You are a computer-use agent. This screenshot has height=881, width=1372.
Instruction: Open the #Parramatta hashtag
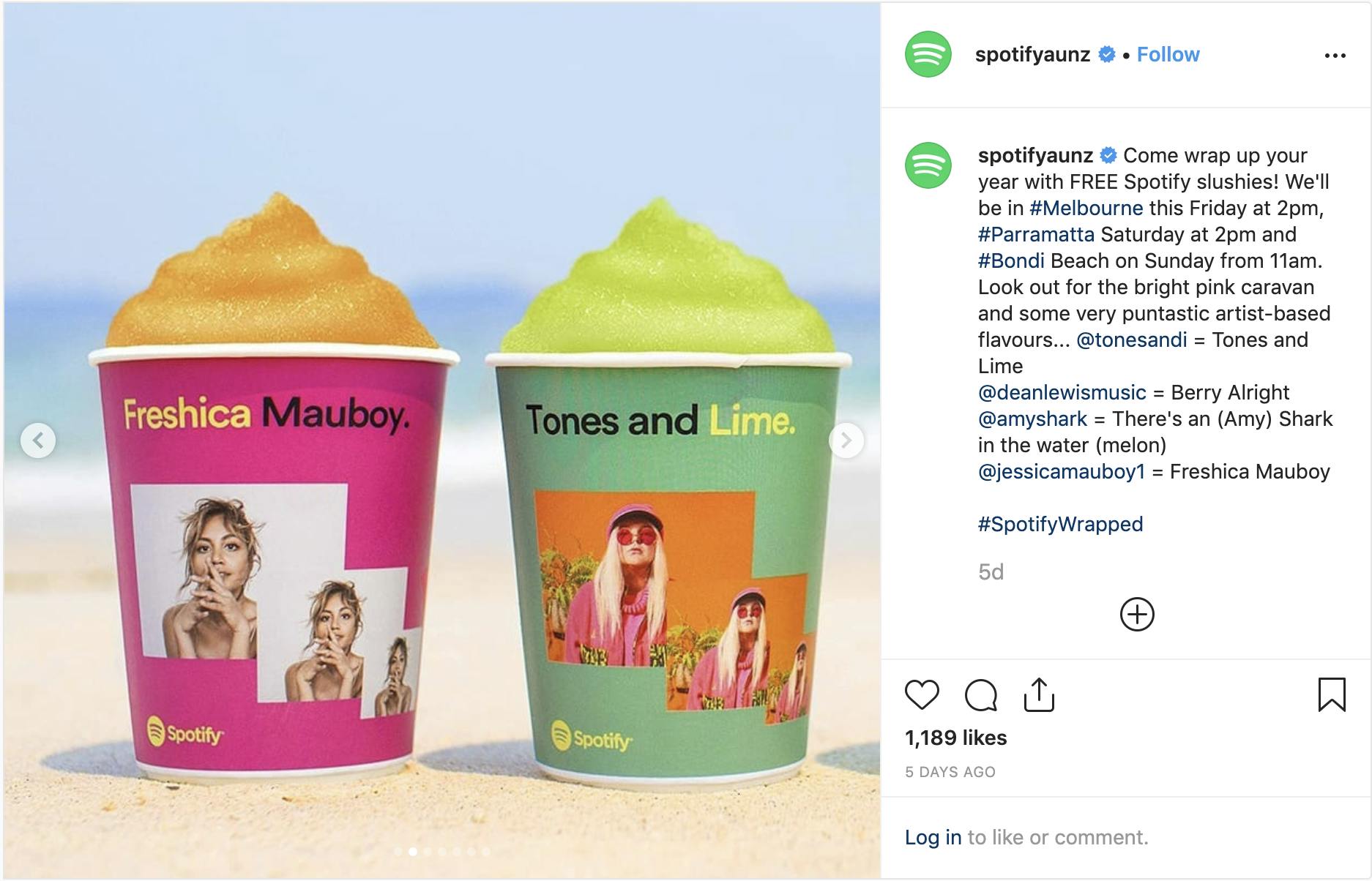[x=1036, y=234]
